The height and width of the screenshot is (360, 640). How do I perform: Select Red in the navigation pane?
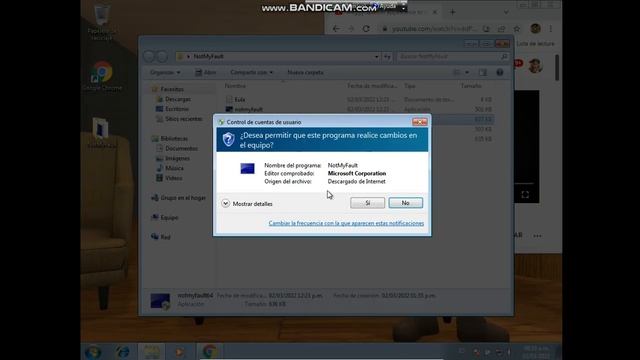pyautogui.click(x=160, y=237)
